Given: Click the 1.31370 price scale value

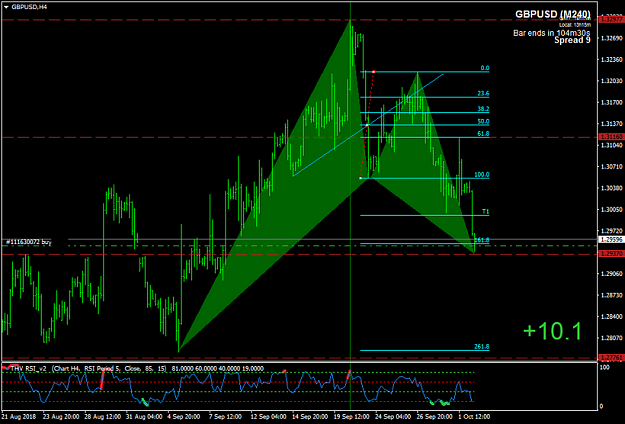Looking at the screenshot, I should 612,124.
